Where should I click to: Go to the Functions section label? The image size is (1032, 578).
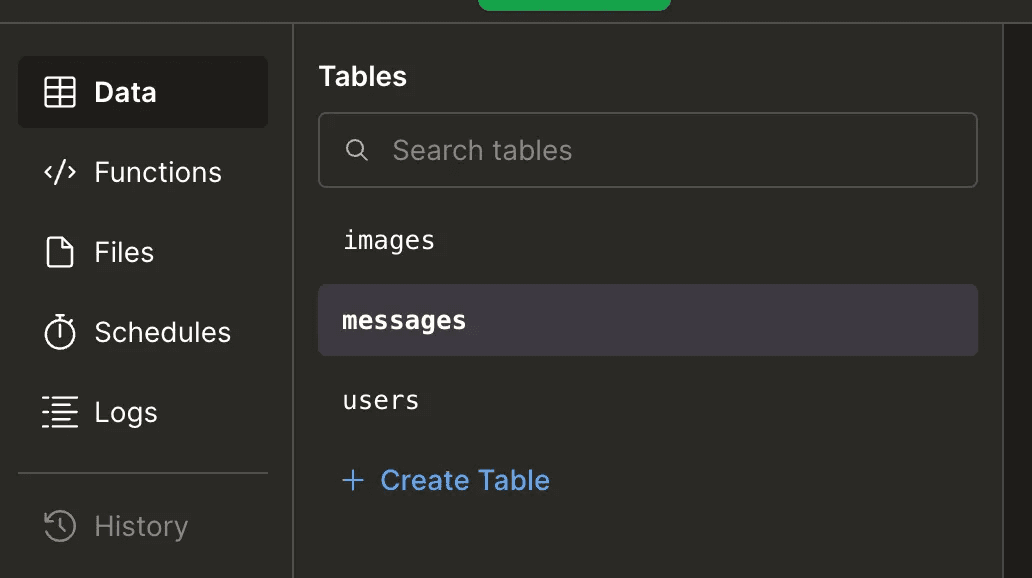[x=158, y=173]
